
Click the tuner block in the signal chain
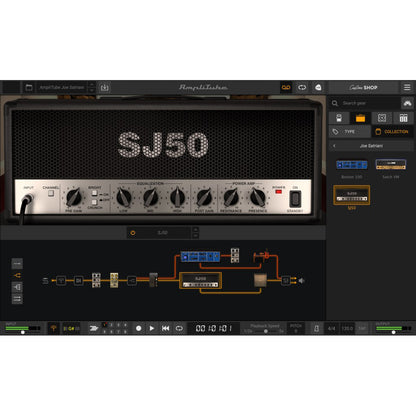(x=61, y=281)
